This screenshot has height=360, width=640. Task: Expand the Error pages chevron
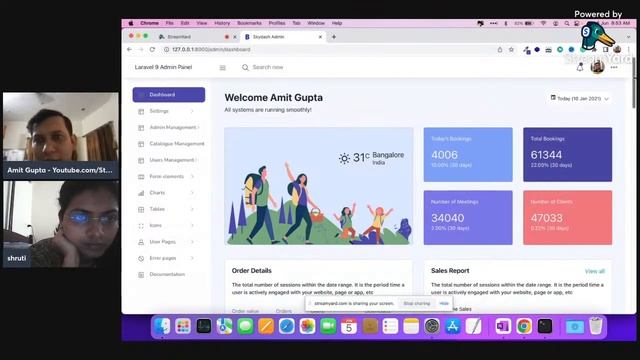pyautogui.click(x=192, y=258)
